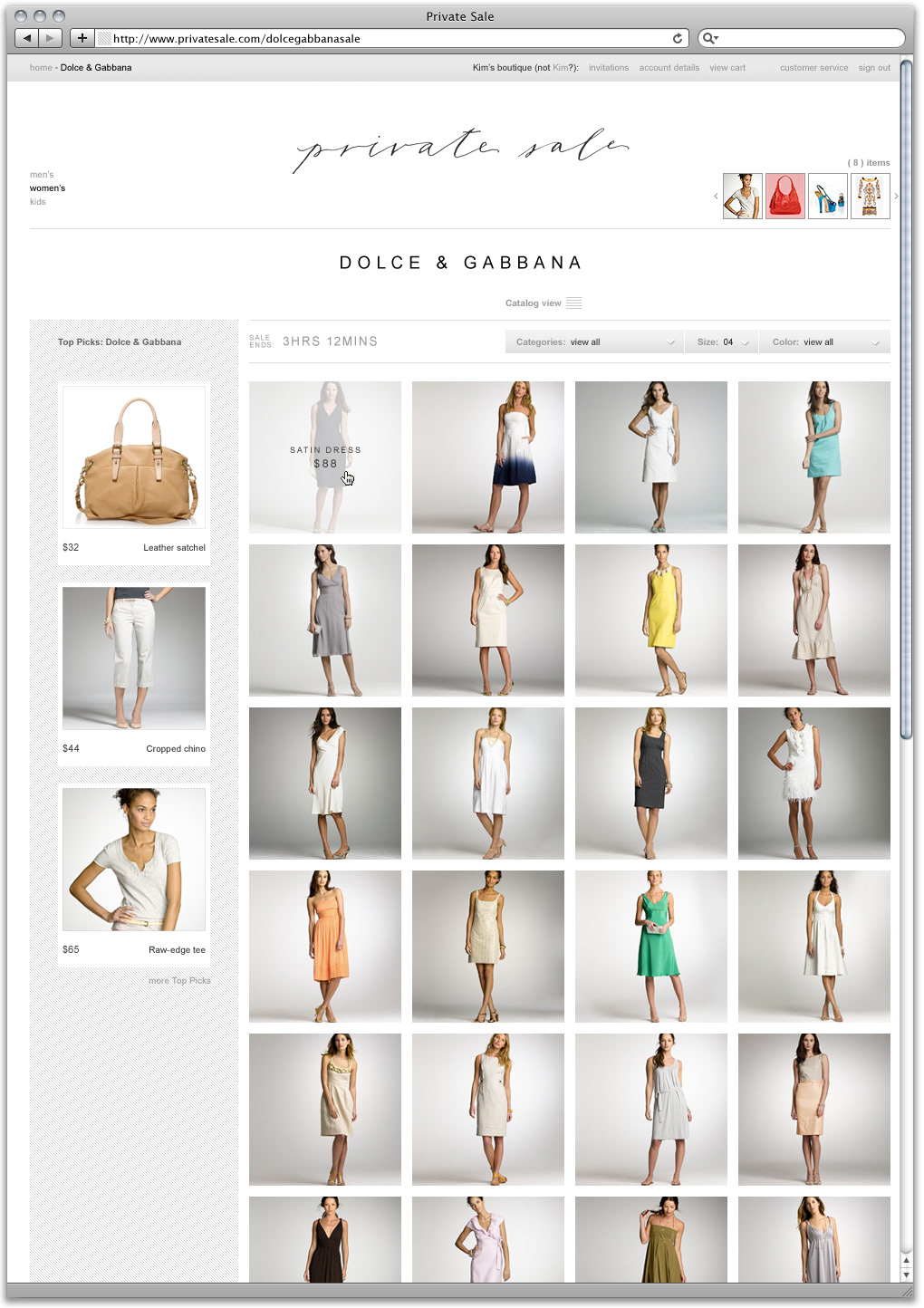This screenshot has height=1308, width=924.
Task: Open the lilac wrap dress thumbnail
Action: 488,1239
